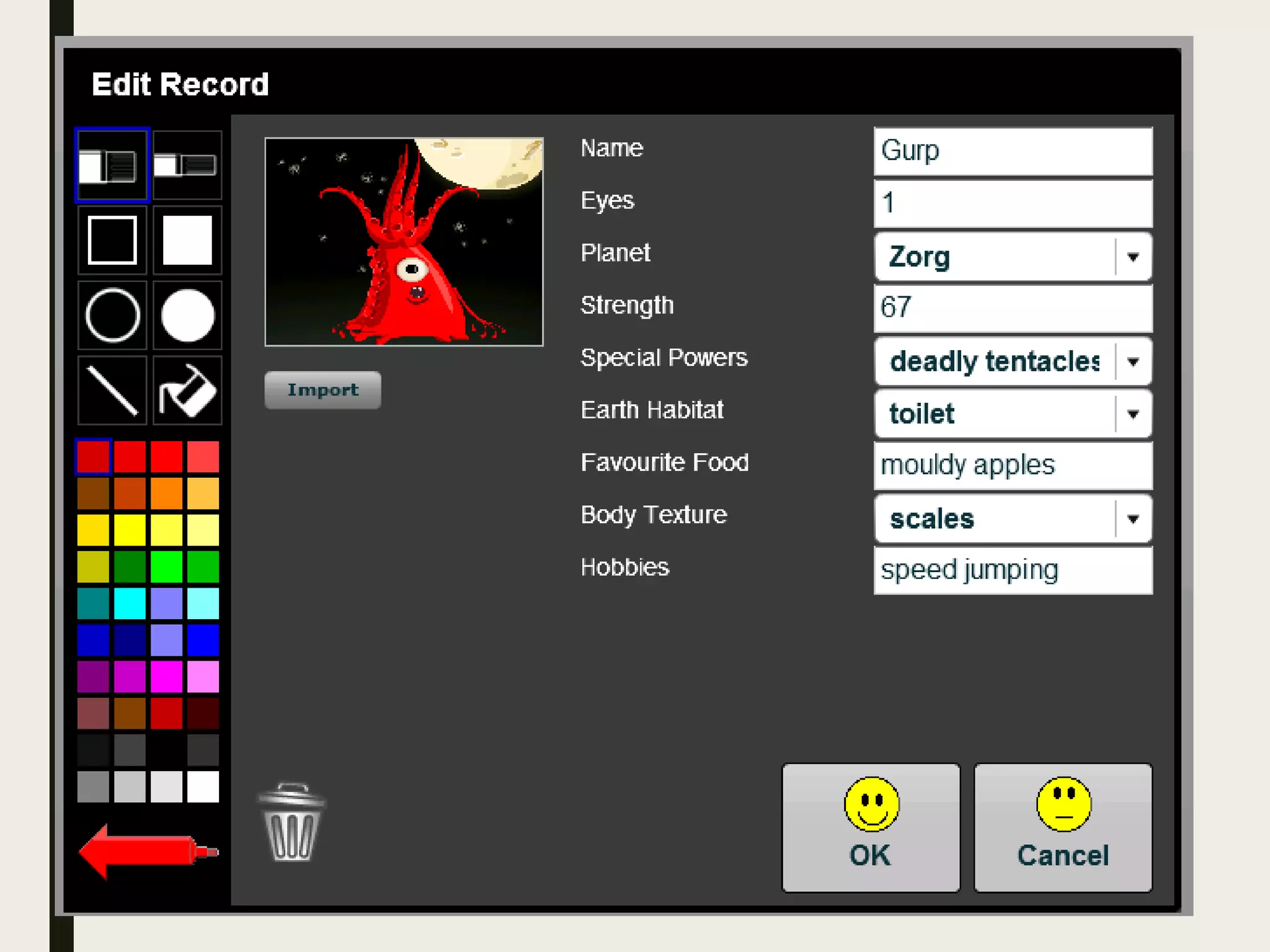
Task: Pick the bright yellow color swatch
Action: (130, 531)
